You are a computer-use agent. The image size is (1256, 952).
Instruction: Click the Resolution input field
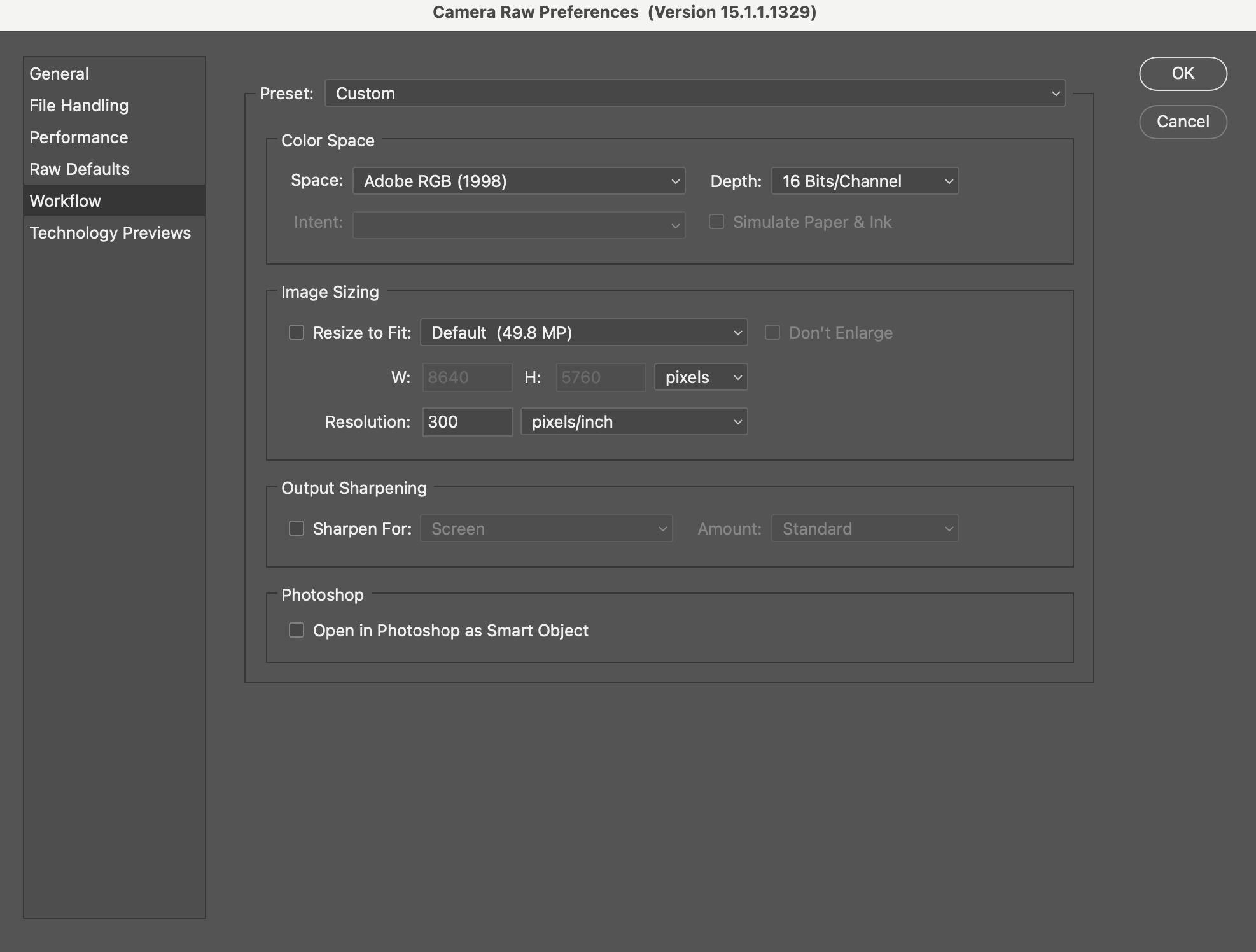[467, 422]
